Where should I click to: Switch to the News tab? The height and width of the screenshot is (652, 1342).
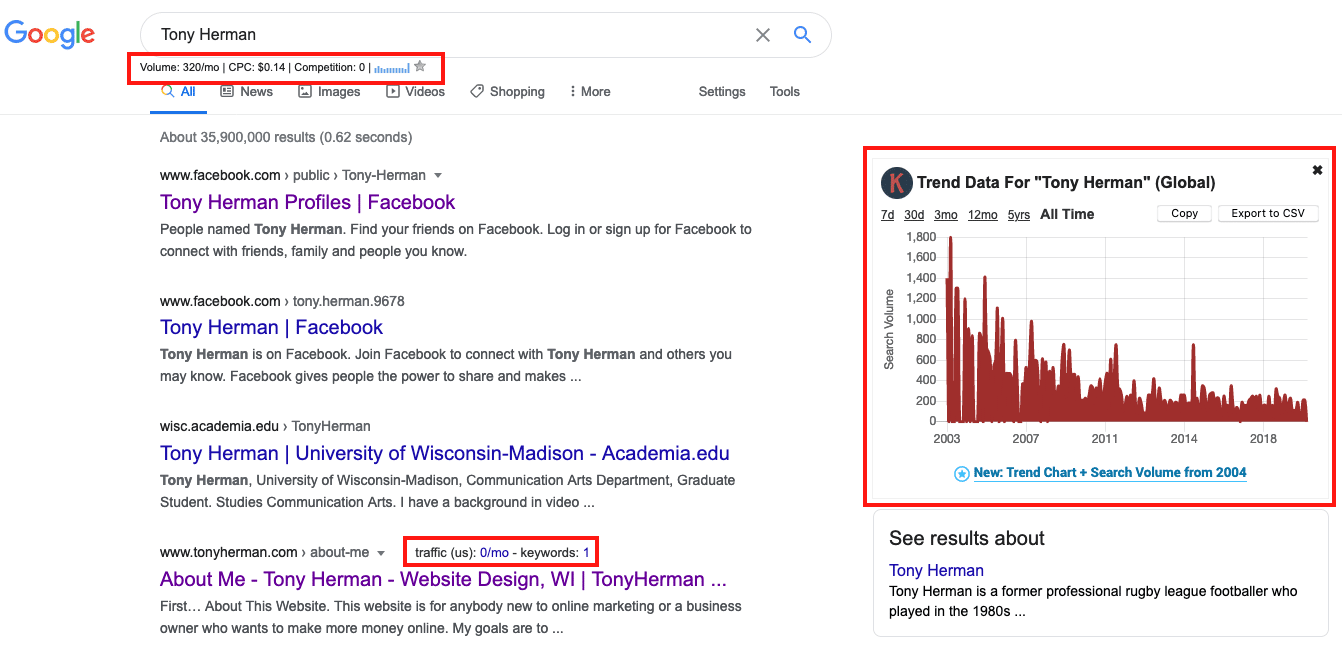(246, 91)
